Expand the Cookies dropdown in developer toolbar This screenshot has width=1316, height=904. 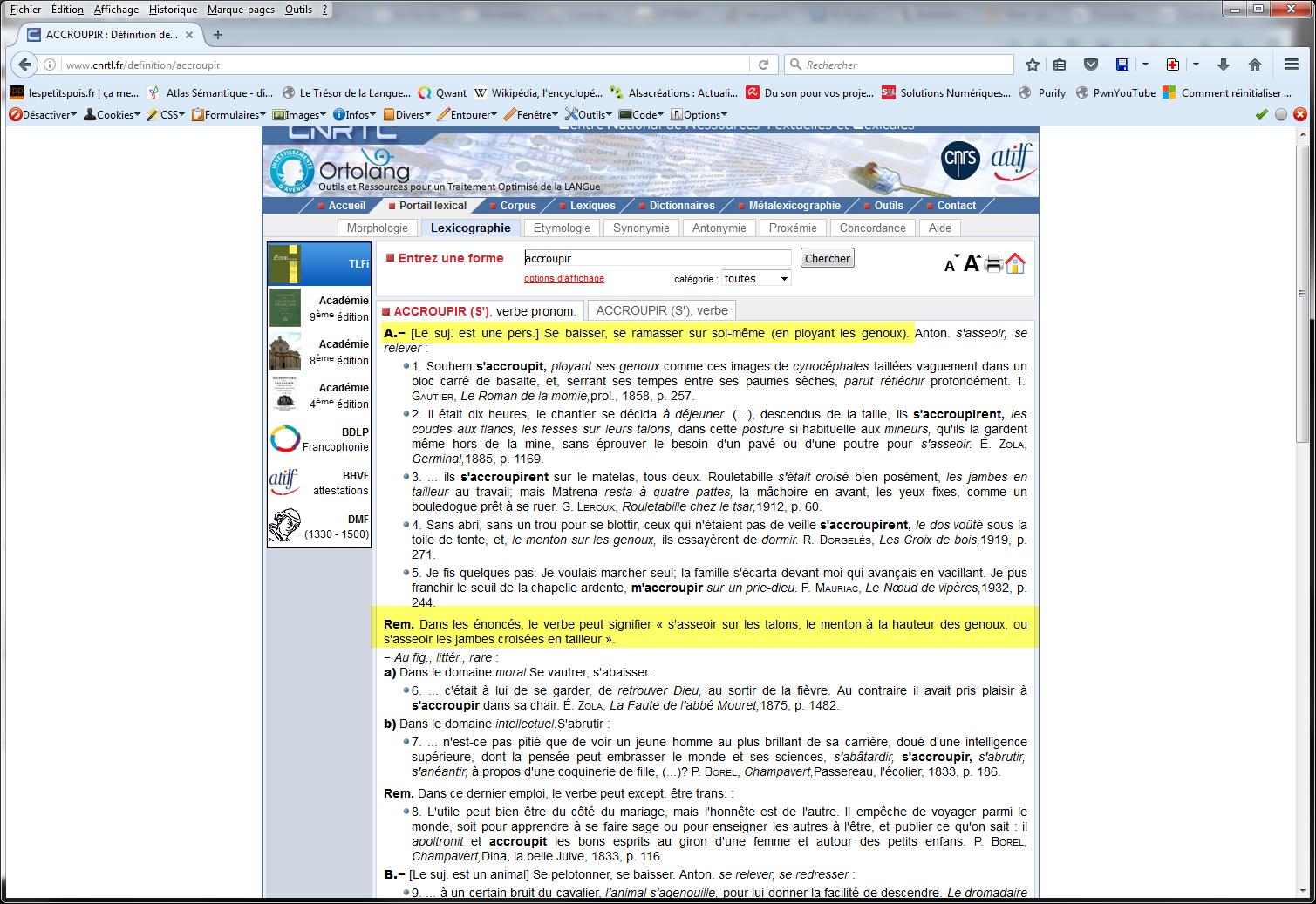[x=111, y=114]
